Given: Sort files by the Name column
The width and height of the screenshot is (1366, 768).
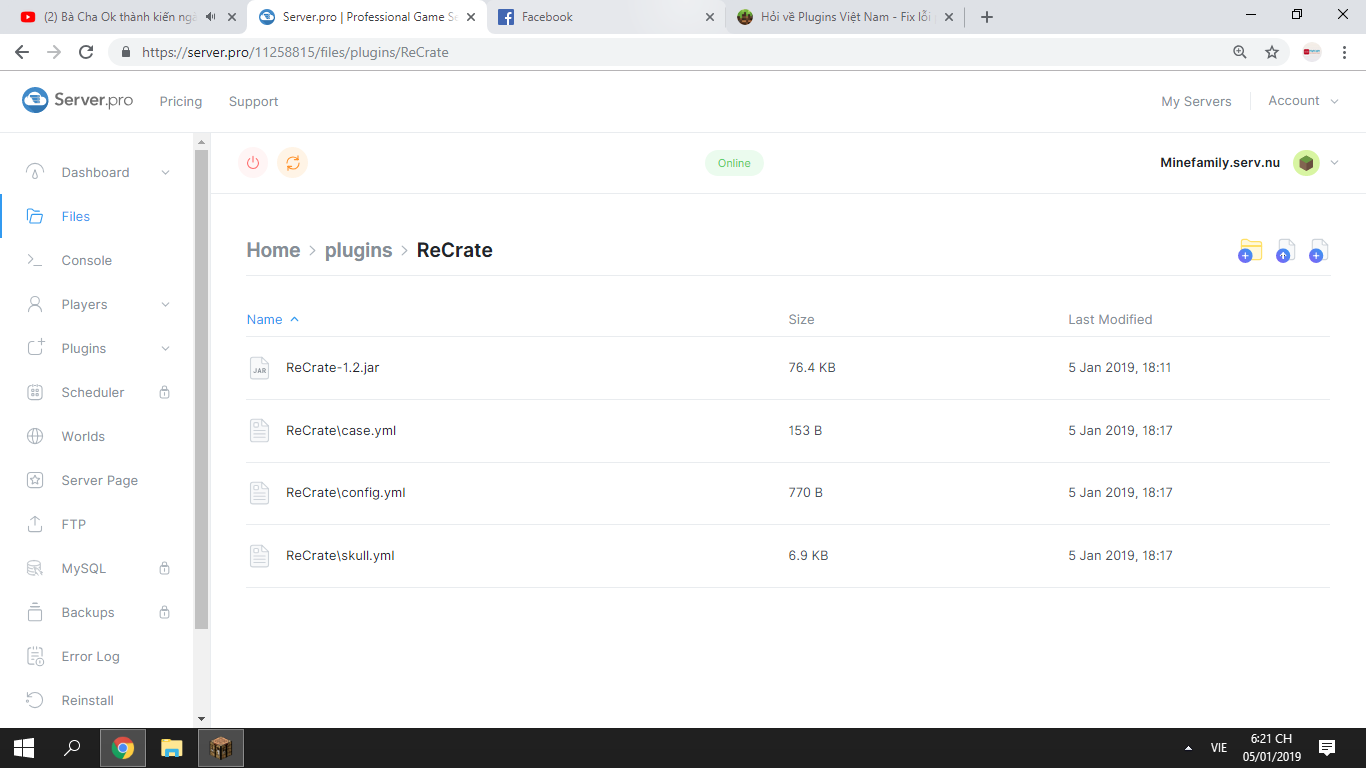Looking at the screenshot, I should 273,320.
